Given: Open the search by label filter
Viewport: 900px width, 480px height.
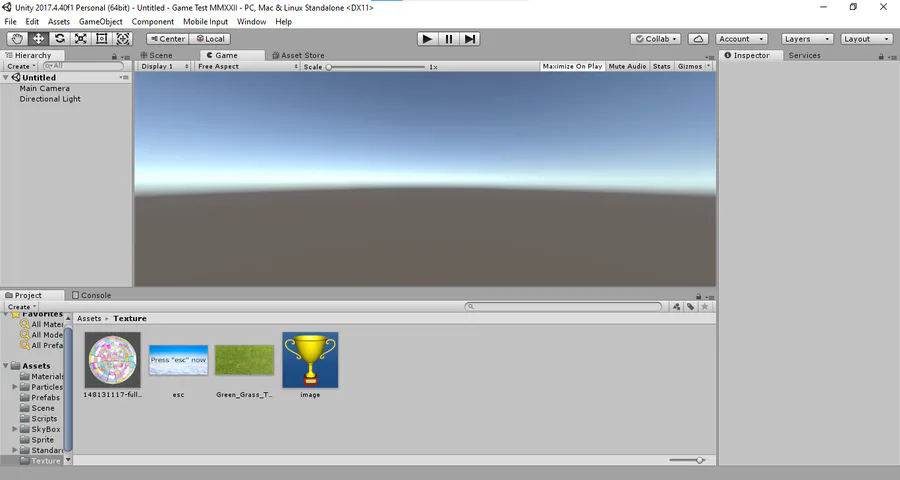Looking at the screenshot, I should click(690, 307).
